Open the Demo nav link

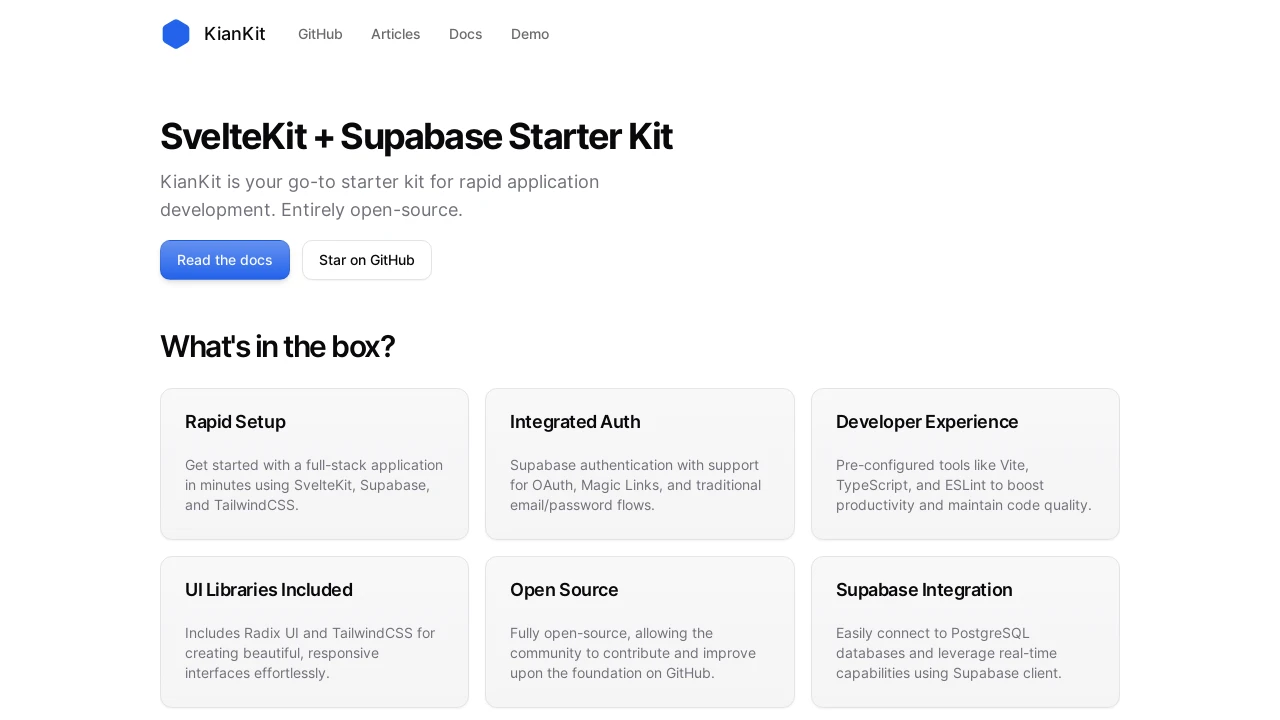coord(530,34)
